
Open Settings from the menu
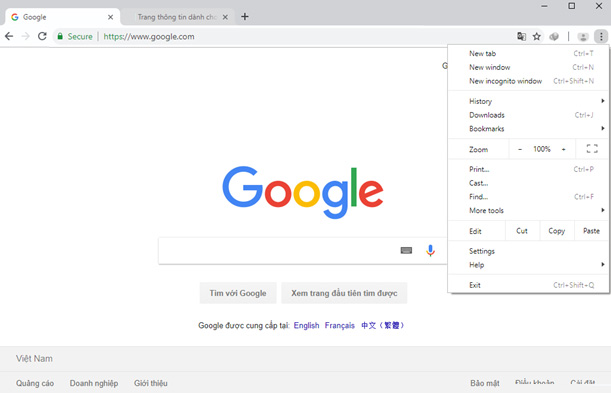click(528, 251)
